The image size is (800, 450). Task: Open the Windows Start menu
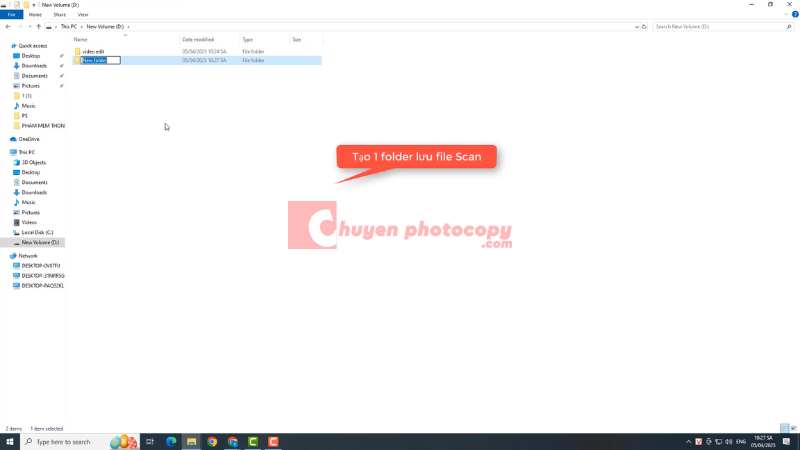(10, 442)
